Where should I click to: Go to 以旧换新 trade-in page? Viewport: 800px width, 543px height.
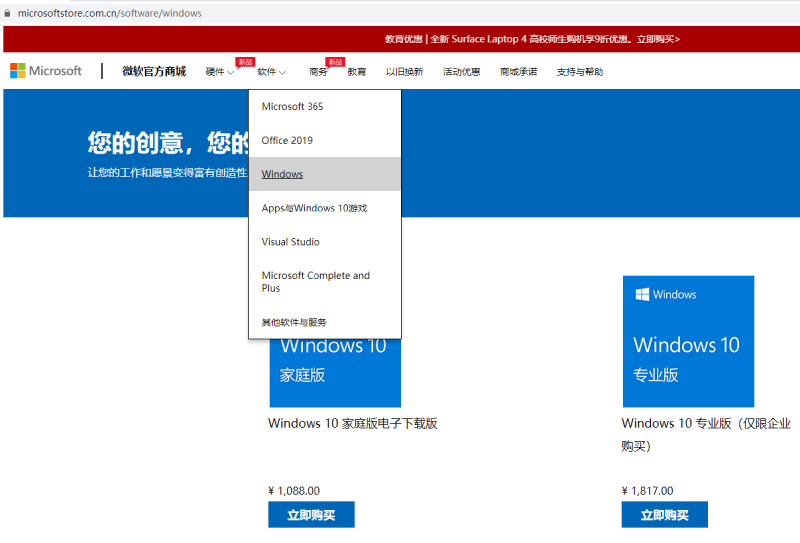pos(404,72)
